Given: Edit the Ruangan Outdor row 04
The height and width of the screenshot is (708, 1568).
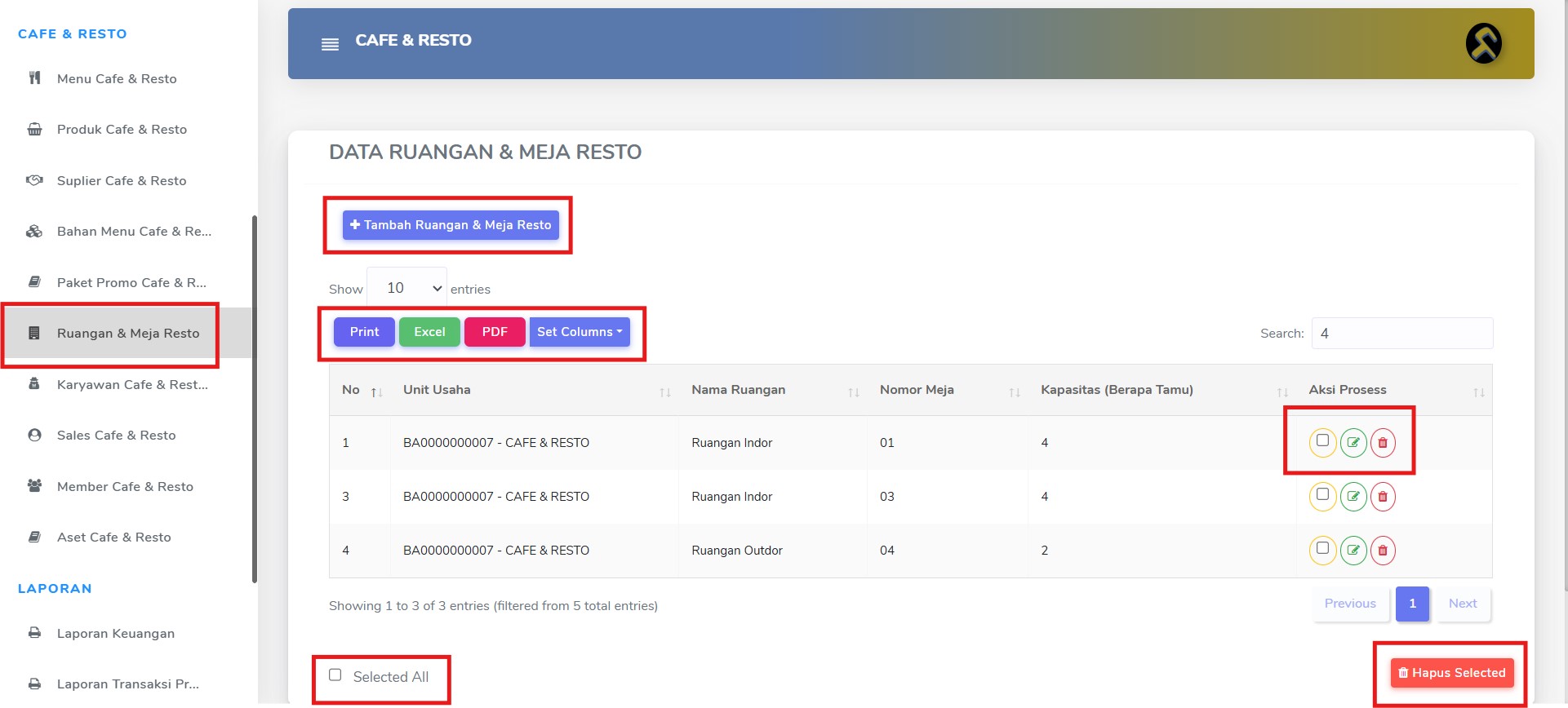Looking at the screenshot, I should pyautogui.click(x=1353, y=550).
